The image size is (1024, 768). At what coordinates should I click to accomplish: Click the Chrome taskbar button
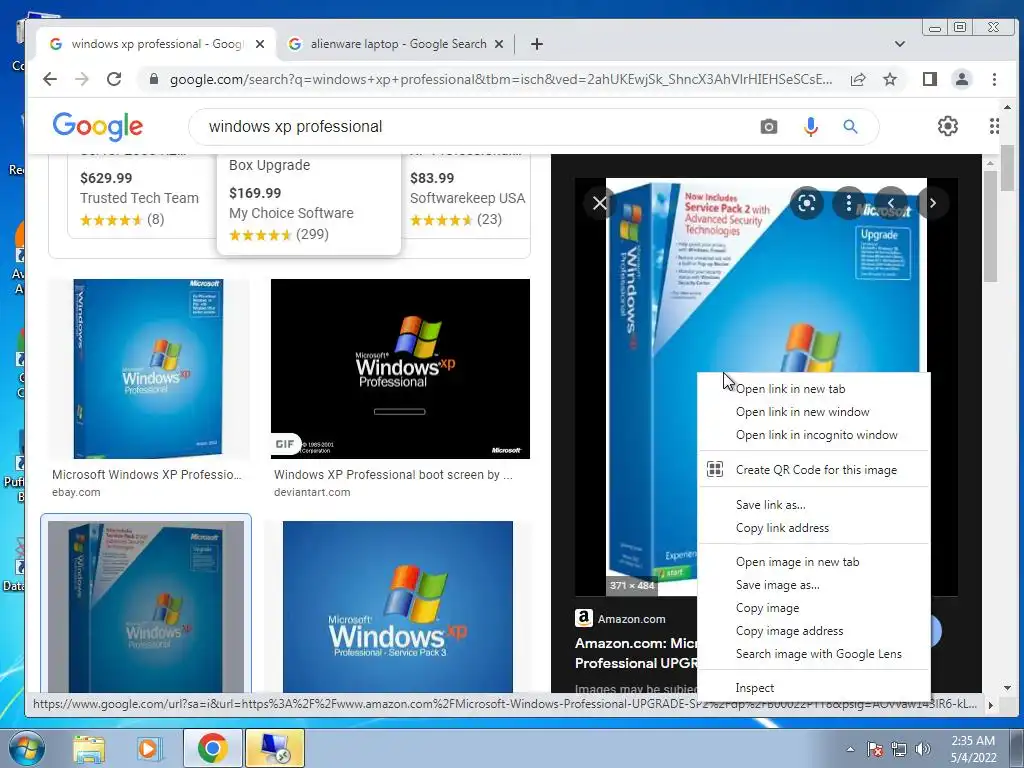click(212, 748)
